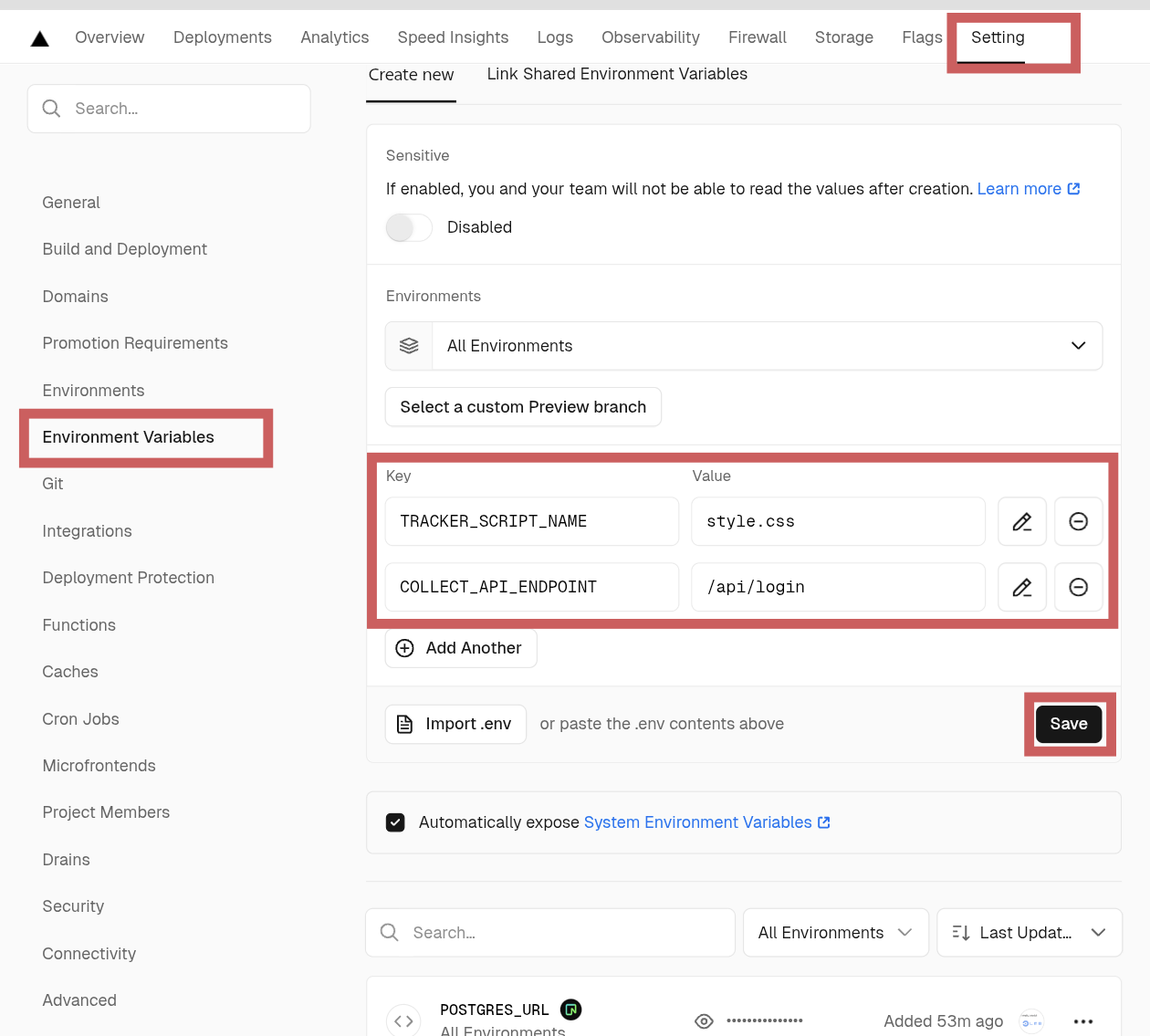Open the Last Updated sort dropdown

click(x=1029, y=932)
